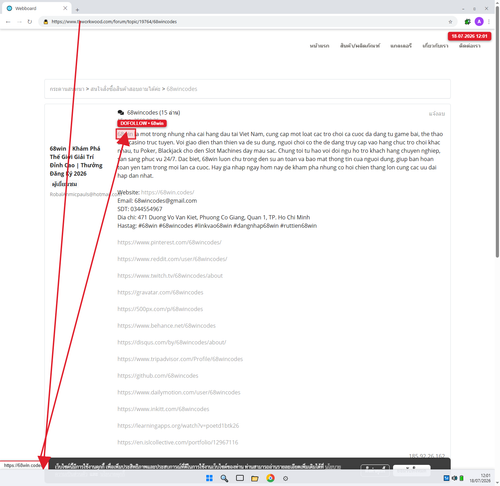Click the red DOFOLLOW 68win badge

pos(142,123)
